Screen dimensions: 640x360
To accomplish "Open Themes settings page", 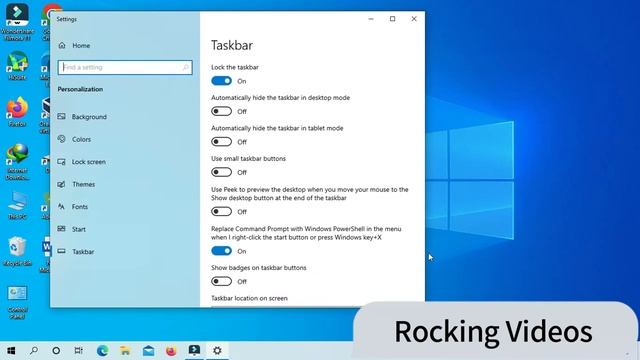I will [76, 184].
